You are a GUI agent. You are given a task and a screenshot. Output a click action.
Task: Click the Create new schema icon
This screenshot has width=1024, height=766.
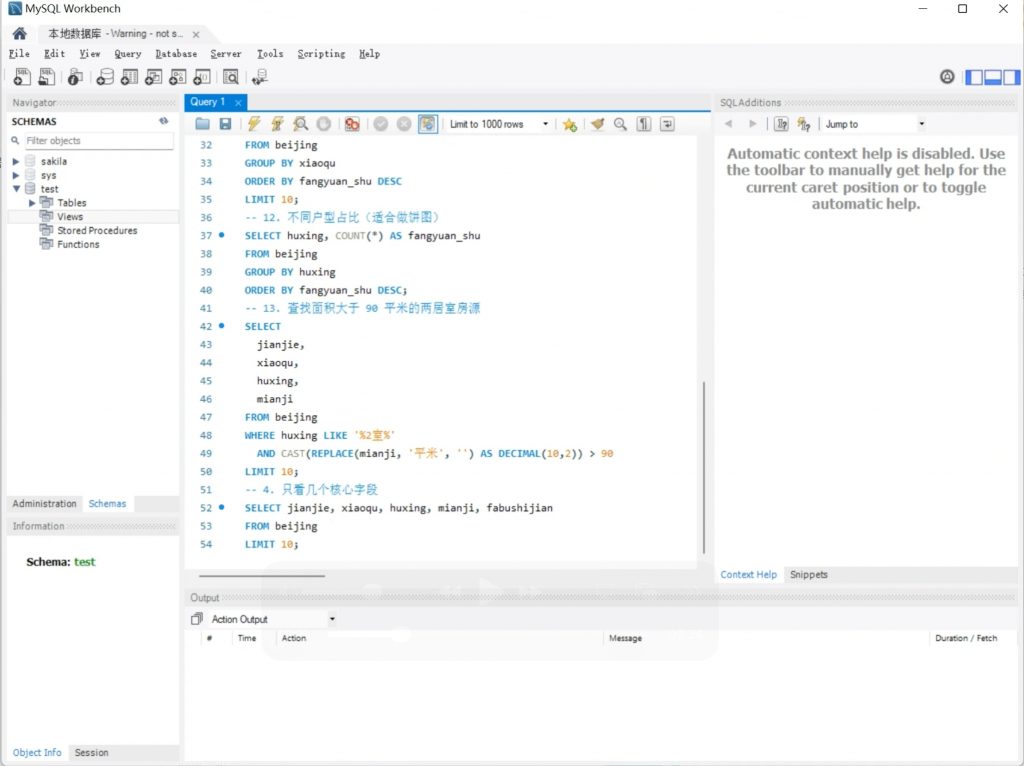point(105,77)
